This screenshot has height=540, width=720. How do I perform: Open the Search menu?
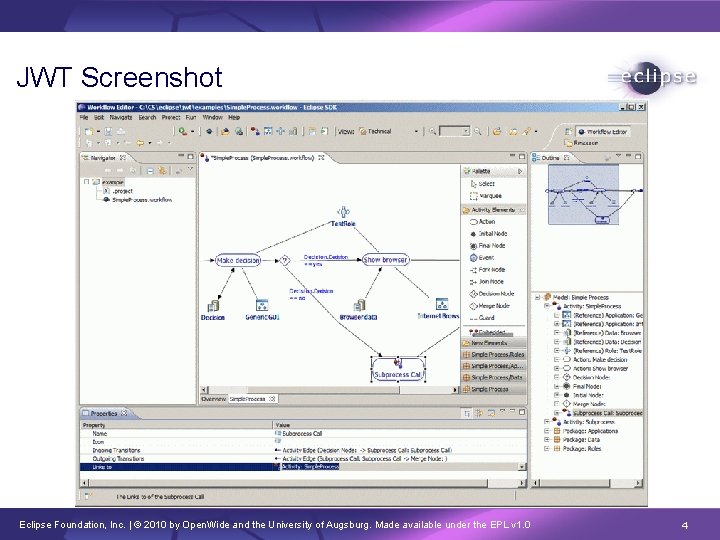pyautogui.click(x=147, y=118)
